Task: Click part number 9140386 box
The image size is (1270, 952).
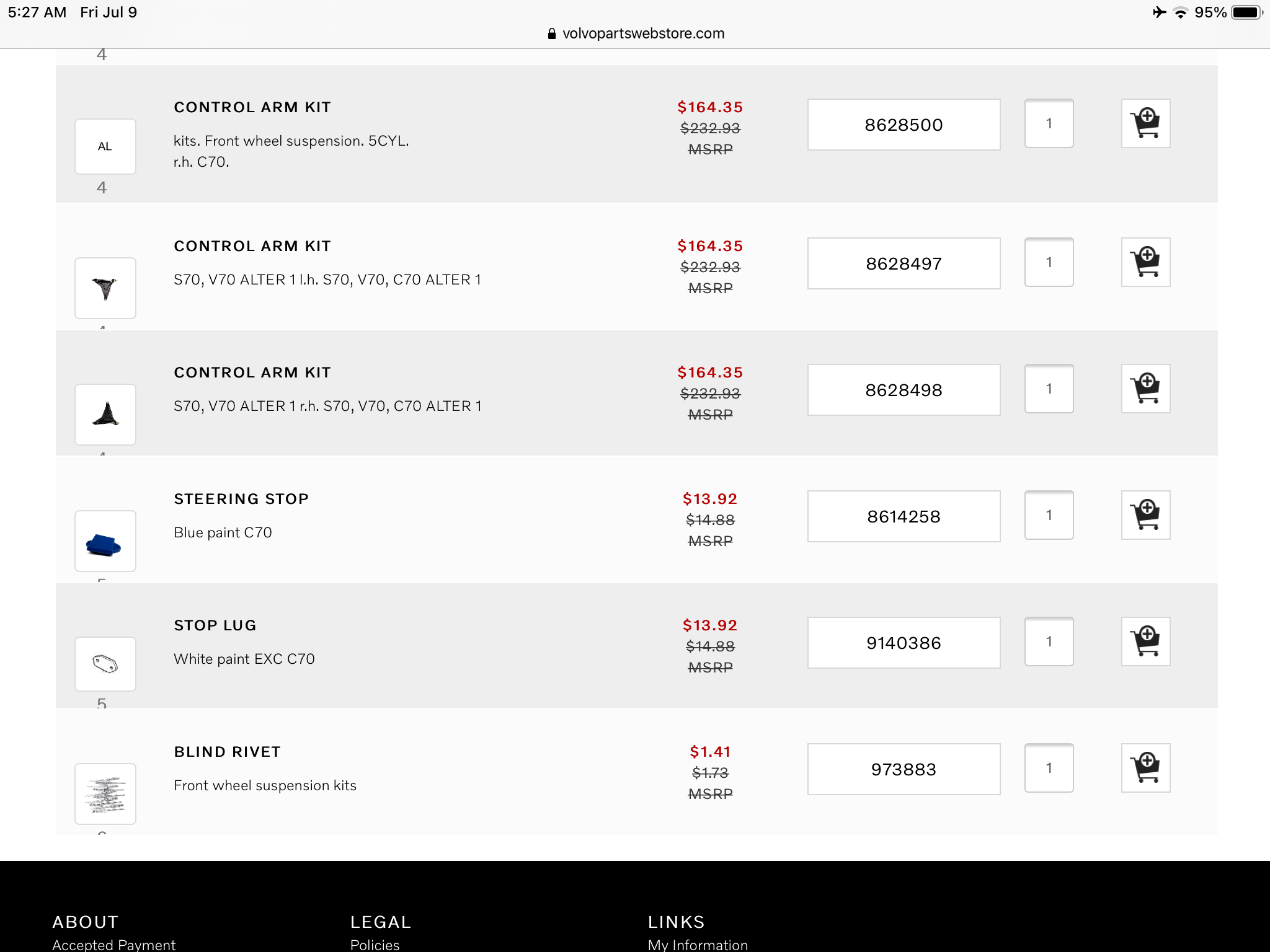Action: (x=904, y=643)
